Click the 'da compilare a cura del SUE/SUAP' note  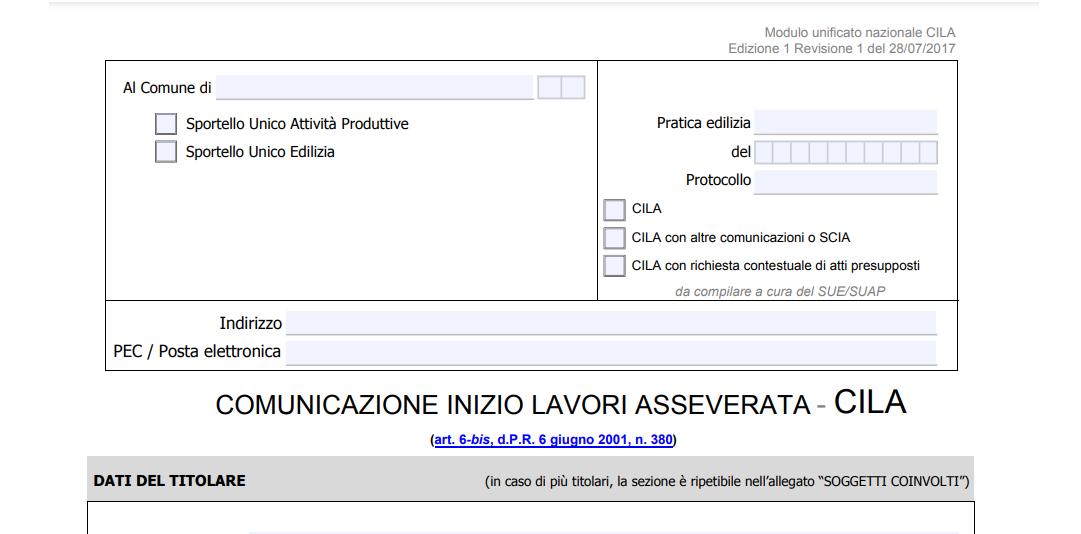coord(781,292)
